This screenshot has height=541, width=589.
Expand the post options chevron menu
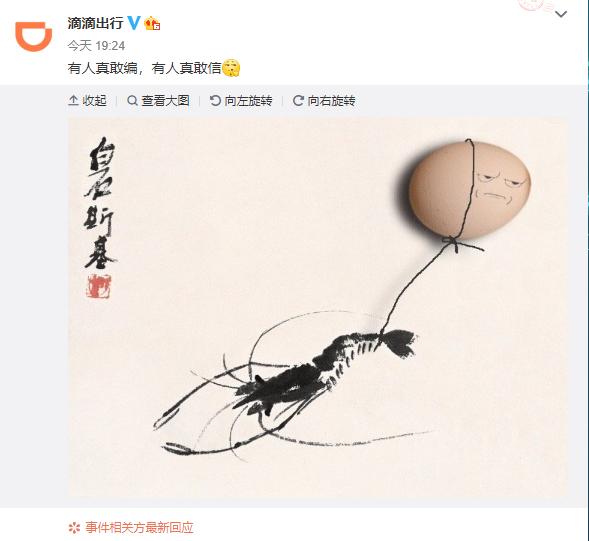click(561, 14)
